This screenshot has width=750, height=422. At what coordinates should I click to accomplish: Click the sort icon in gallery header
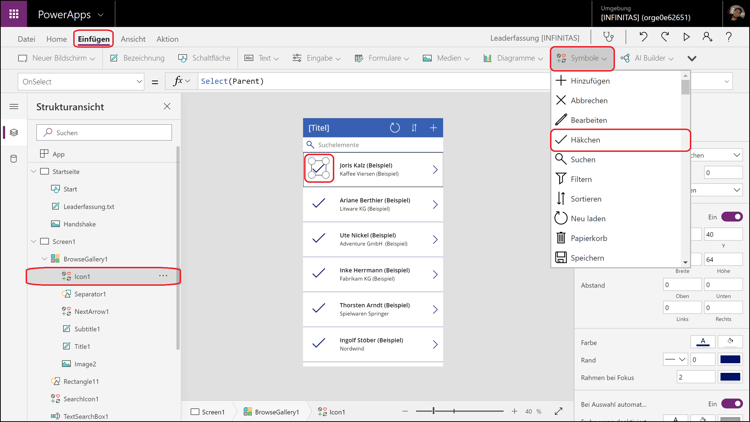point(414,128)
